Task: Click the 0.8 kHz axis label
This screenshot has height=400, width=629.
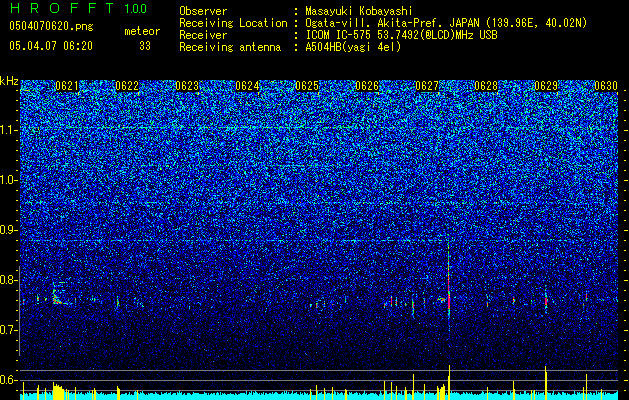Action: point(9,280)
